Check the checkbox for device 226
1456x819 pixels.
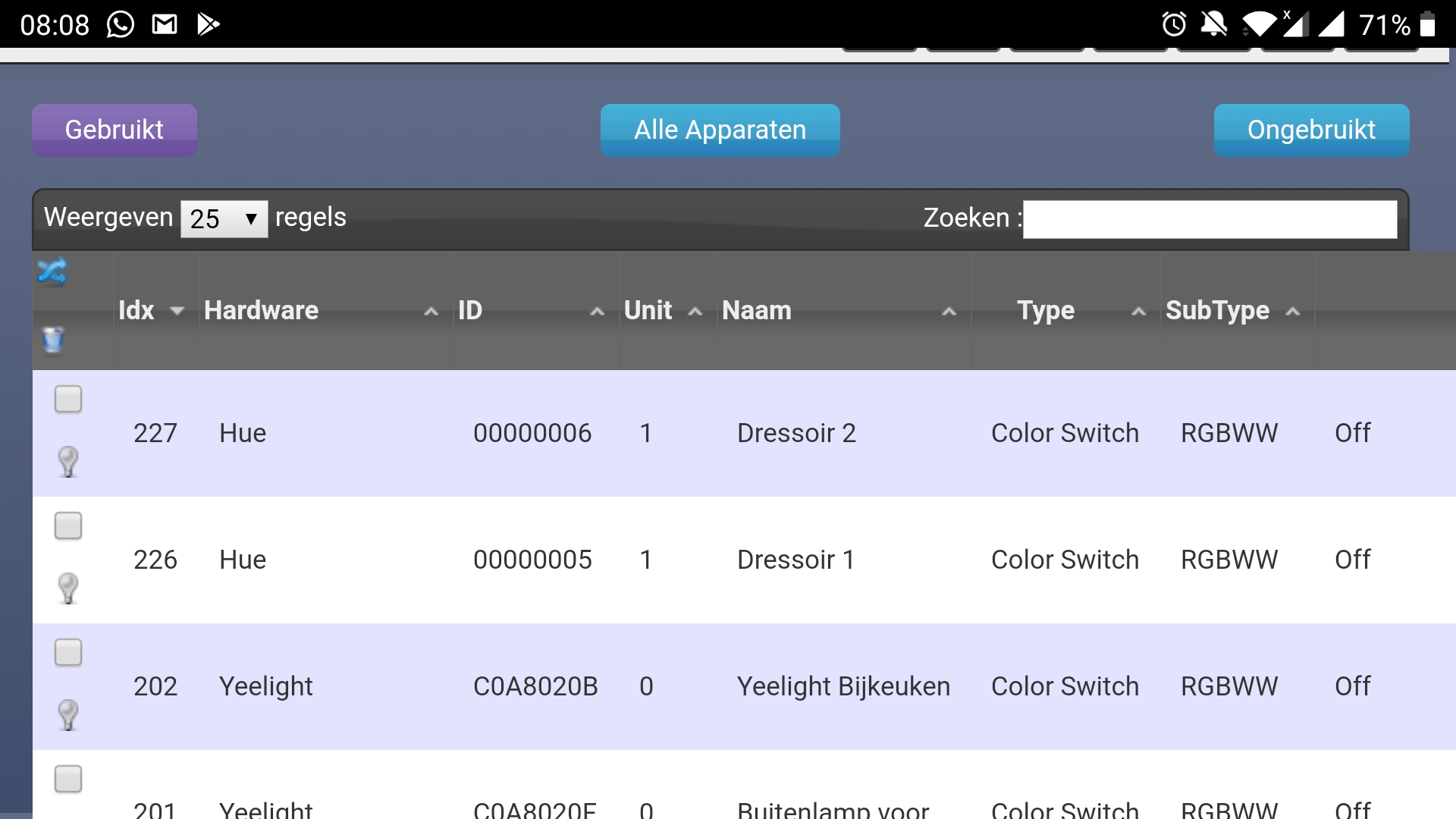pos(68,526)
